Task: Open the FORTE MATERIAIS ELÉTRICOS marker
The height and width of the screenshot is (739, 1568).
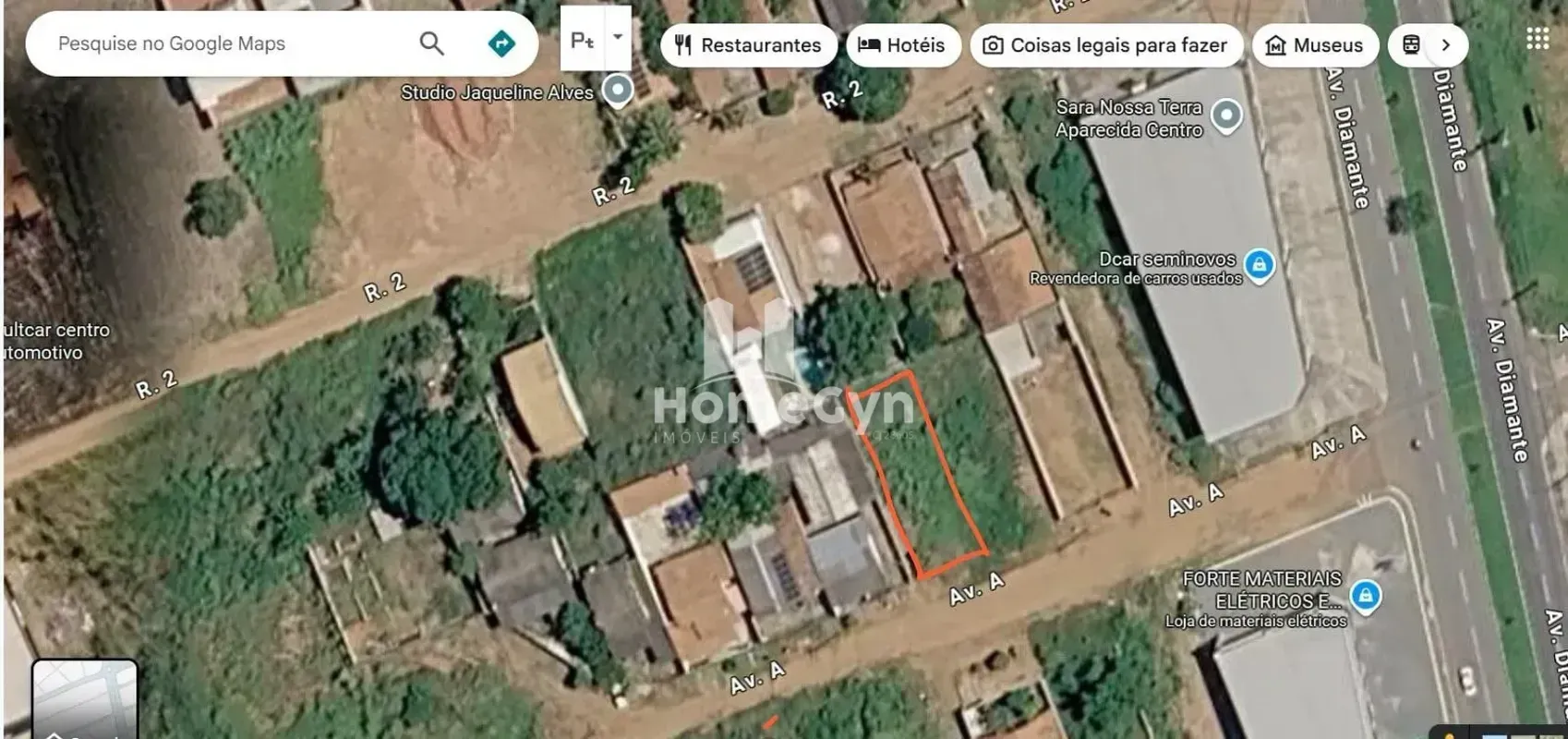Action: coord(1366,596)
